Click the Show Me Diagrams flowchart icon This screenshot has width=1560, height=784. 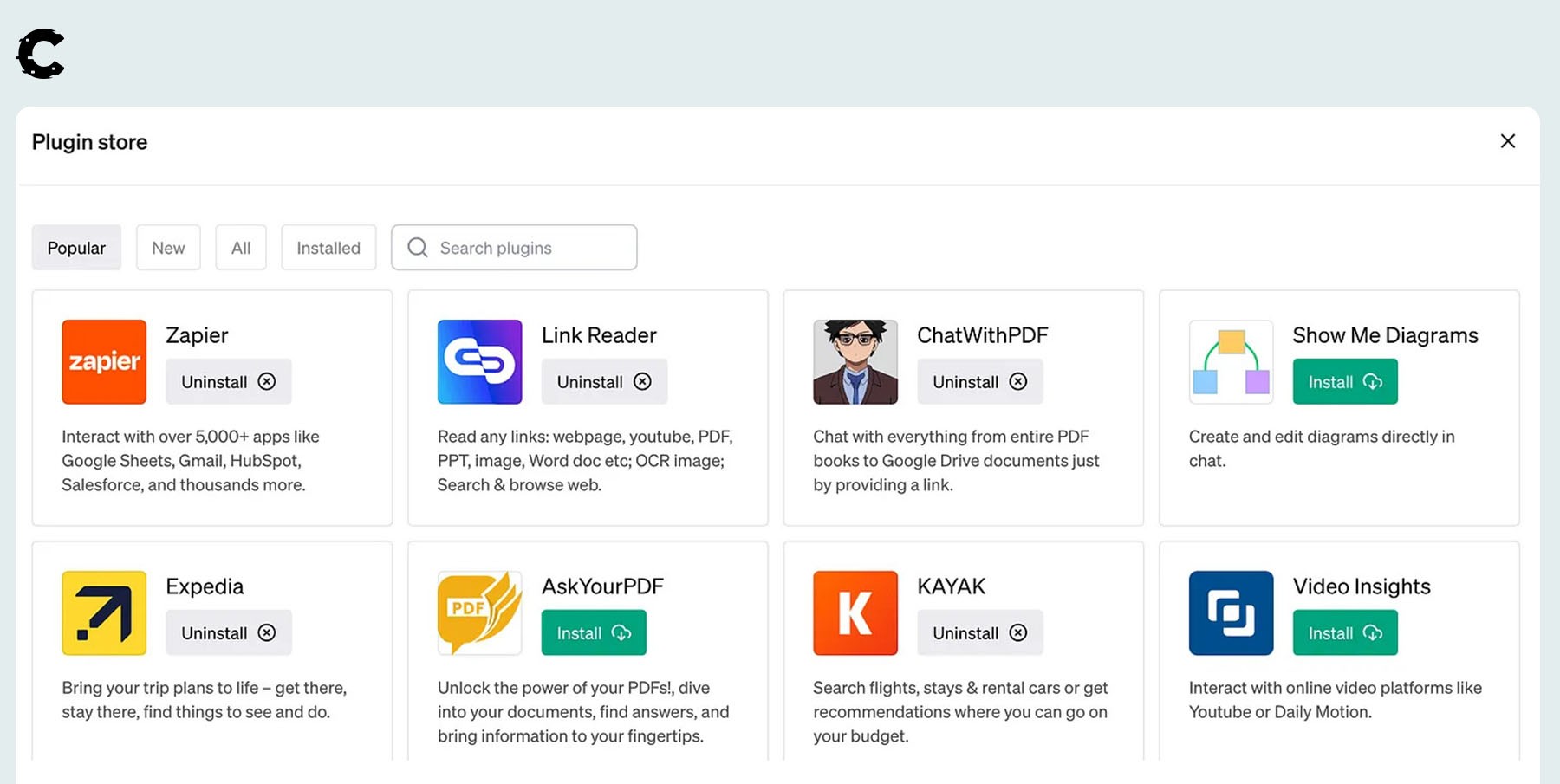pos(1231,362)
